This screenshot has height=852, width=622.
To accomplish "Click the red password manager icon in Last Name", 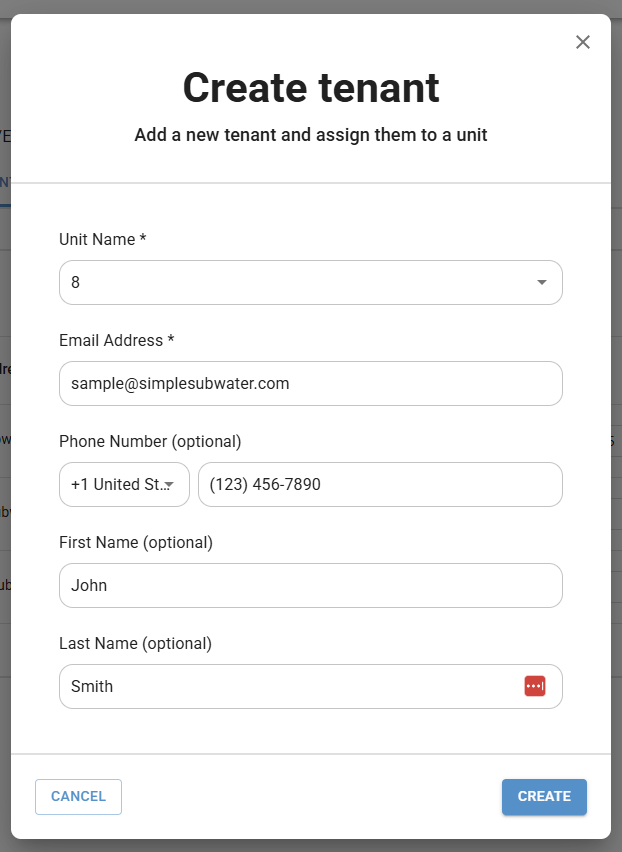I will click(x=535, y=686).
